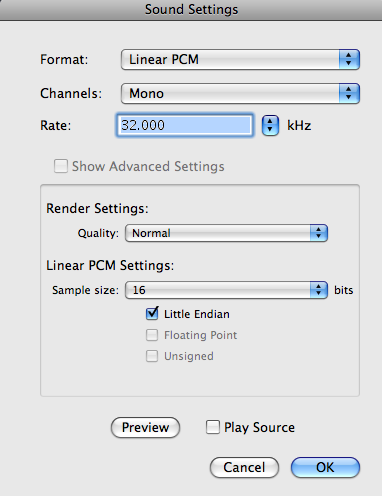This screenshot has height=496, width=382.
Task: Click the Little Endian label text
Action: (197, 314)
